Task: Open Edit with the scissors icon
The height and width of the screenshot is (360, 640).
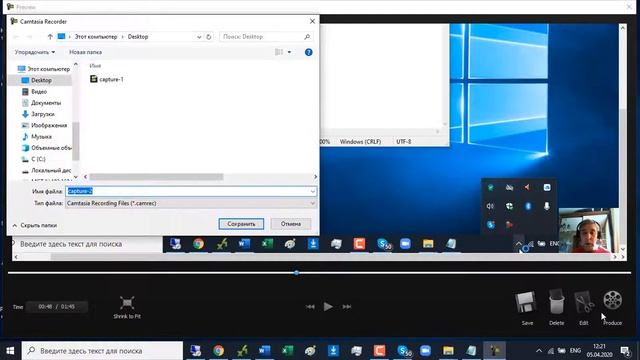Action: [584, 302]
